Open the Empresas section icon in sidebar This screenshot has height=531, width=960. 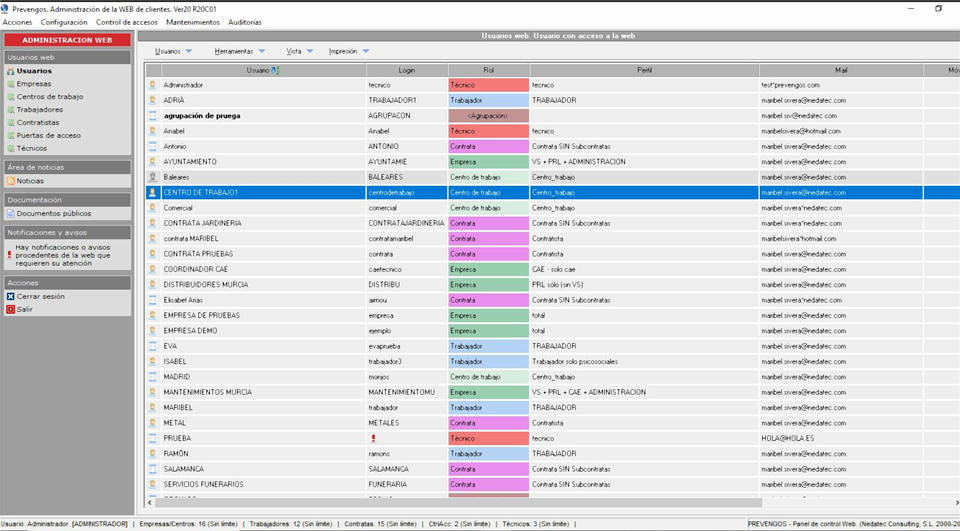coord(10,84)
